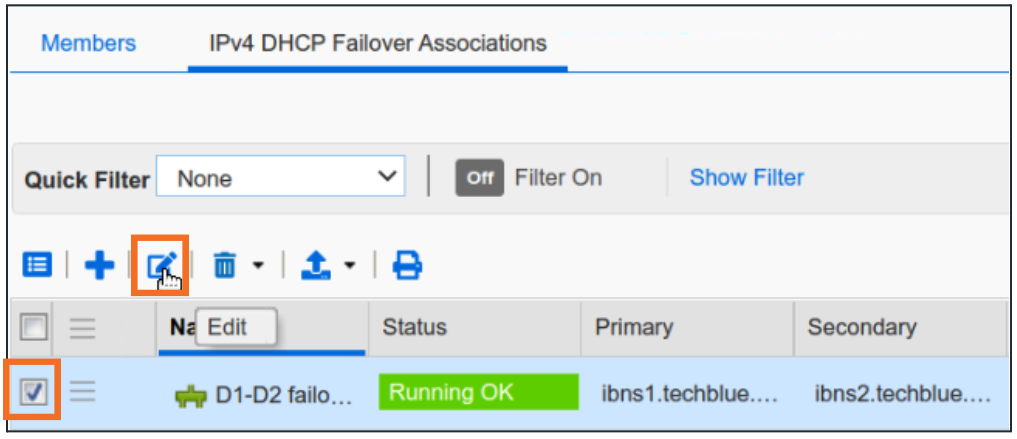Switch to the Members tab

coord(88,43)
